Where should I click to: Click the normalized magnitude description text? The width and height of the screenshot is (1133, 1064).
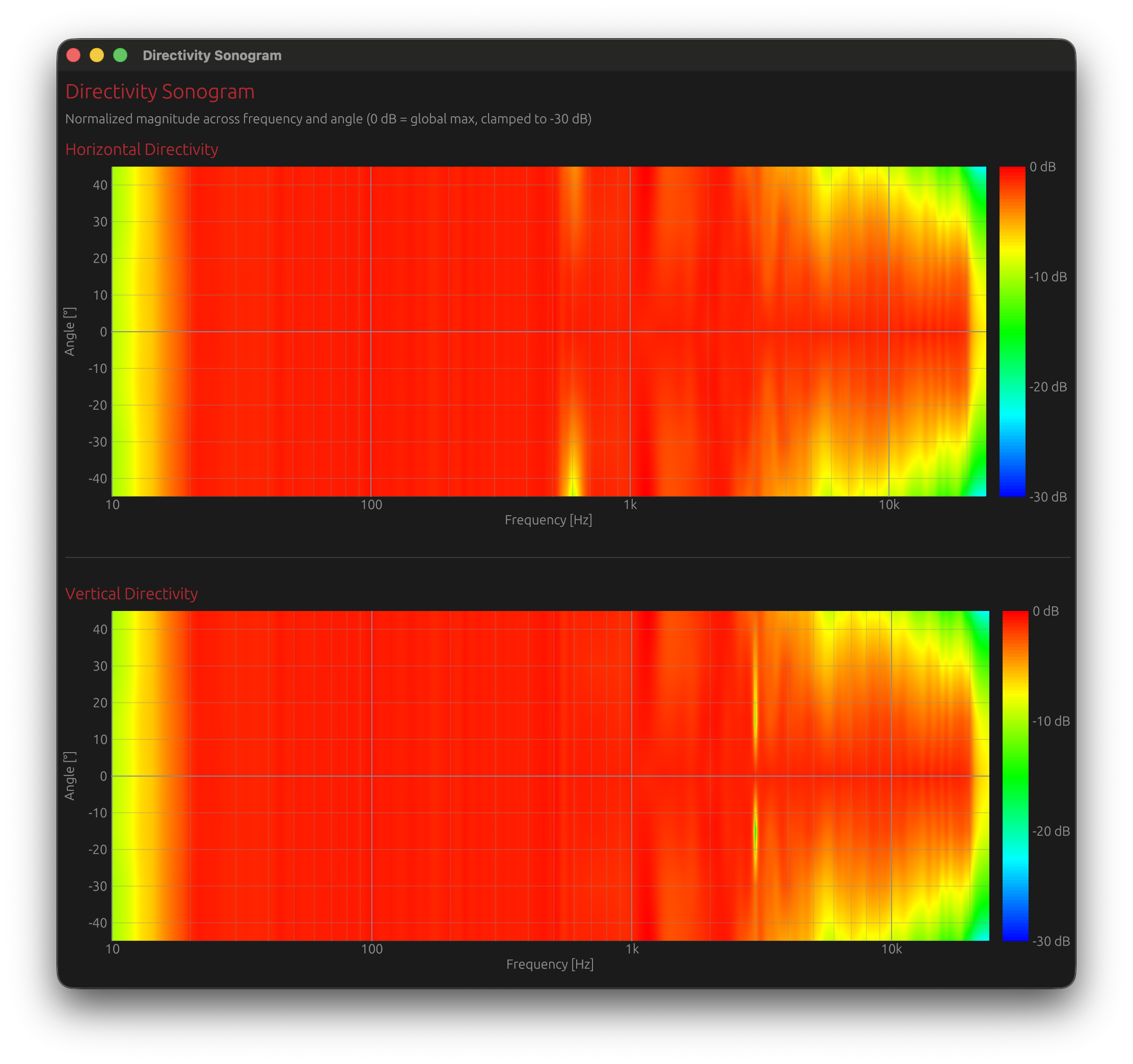[329, 119]
